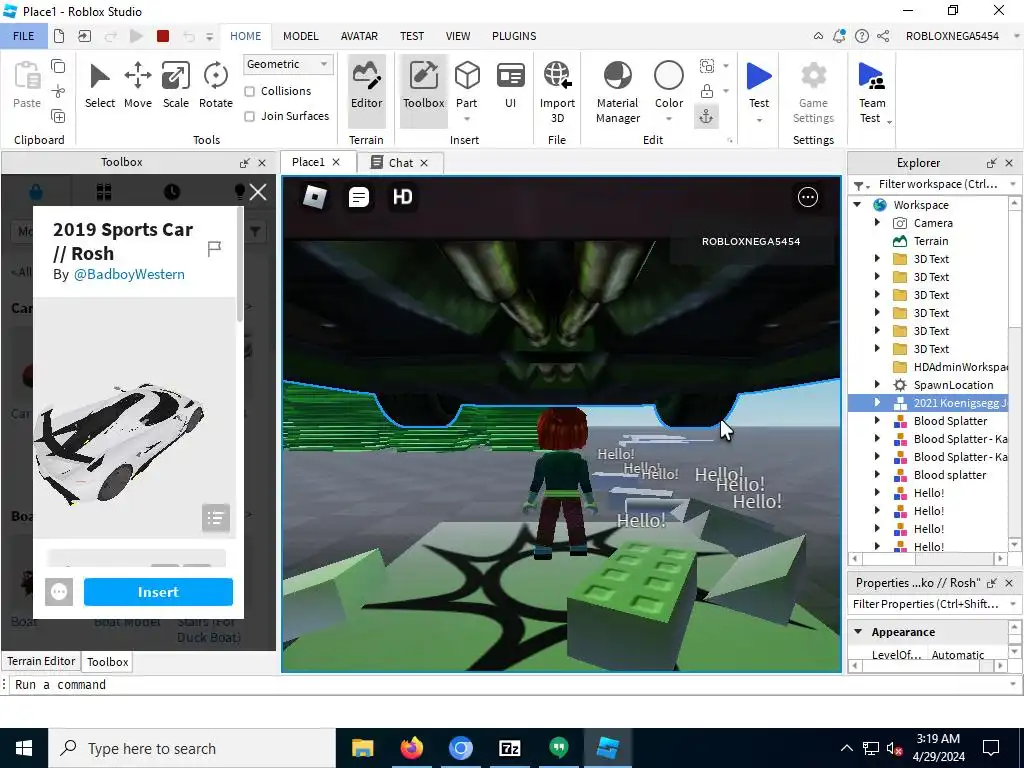Viewport: 1024px width, 768px height.
Task: Switch to the PLUGINS ribbon tab
Action: point(514,36)
